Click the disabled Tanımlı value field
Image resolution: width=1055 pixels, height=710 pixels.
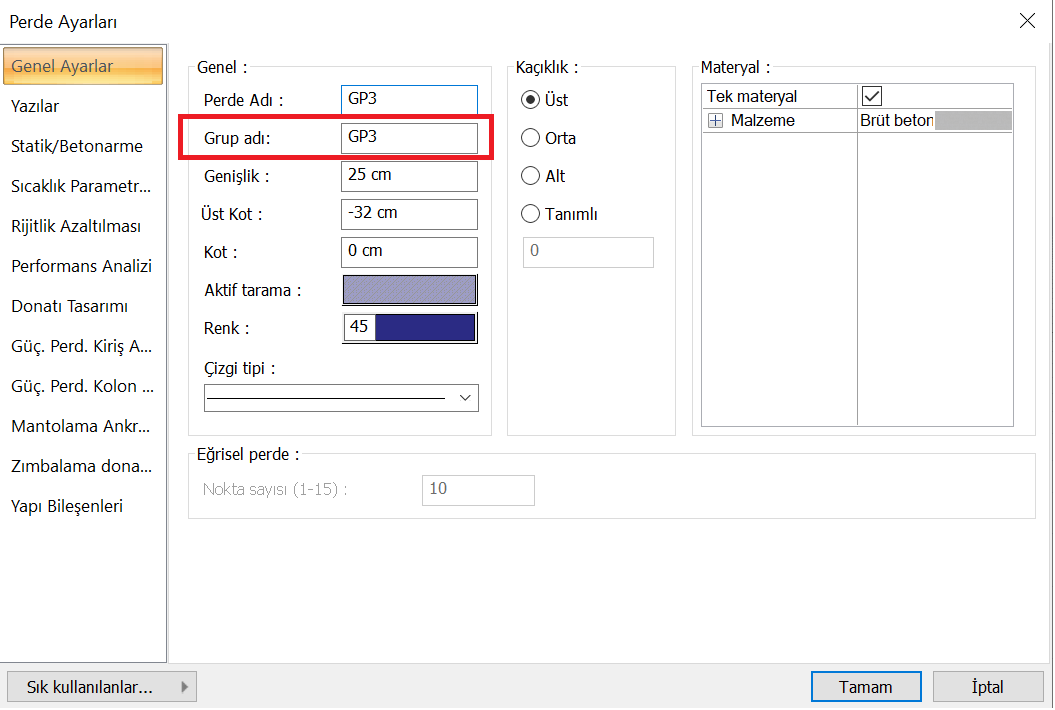tap(588, 252)
